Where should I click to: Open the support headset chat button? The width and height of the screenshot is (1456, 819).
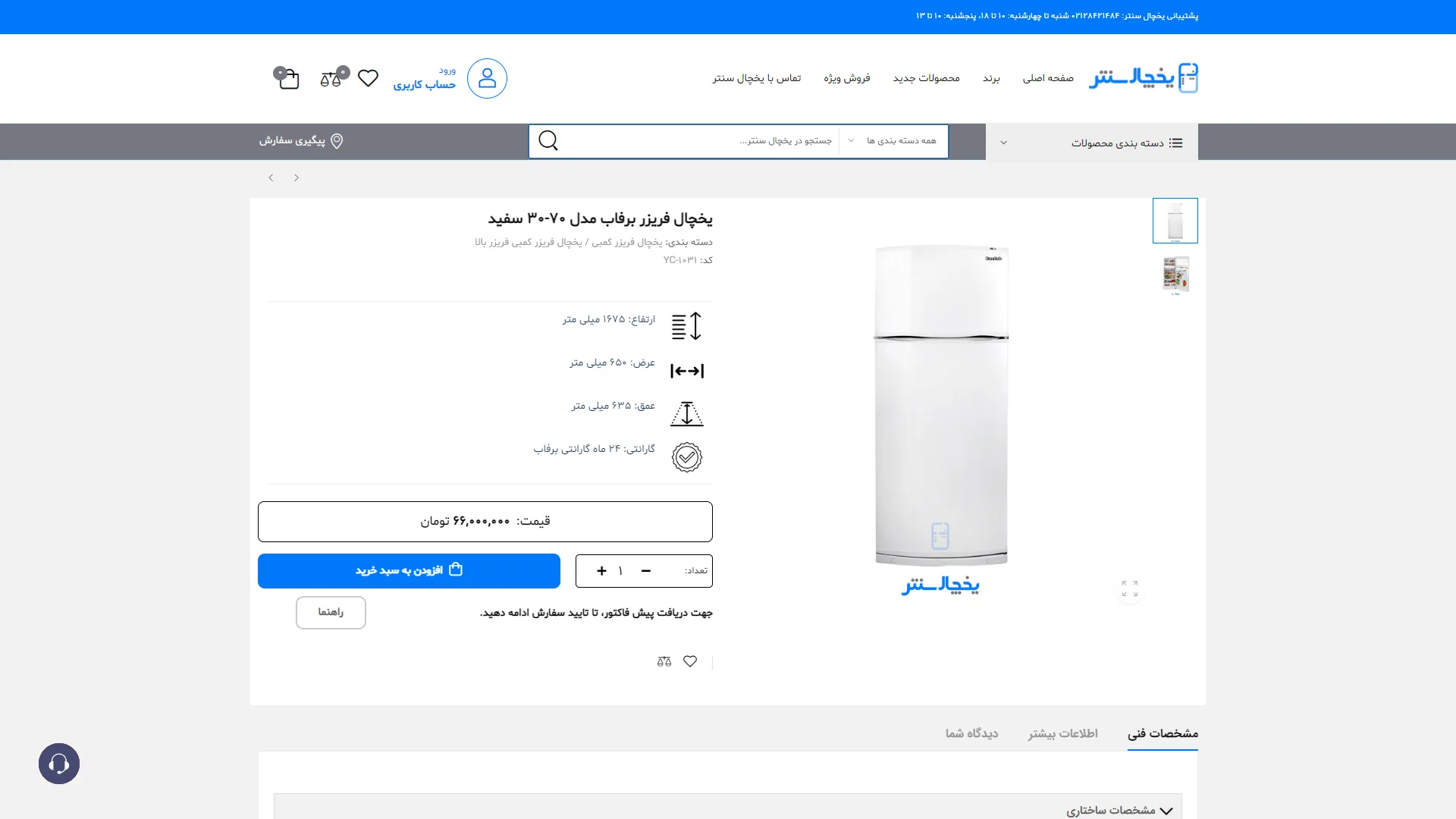(59, 764)
